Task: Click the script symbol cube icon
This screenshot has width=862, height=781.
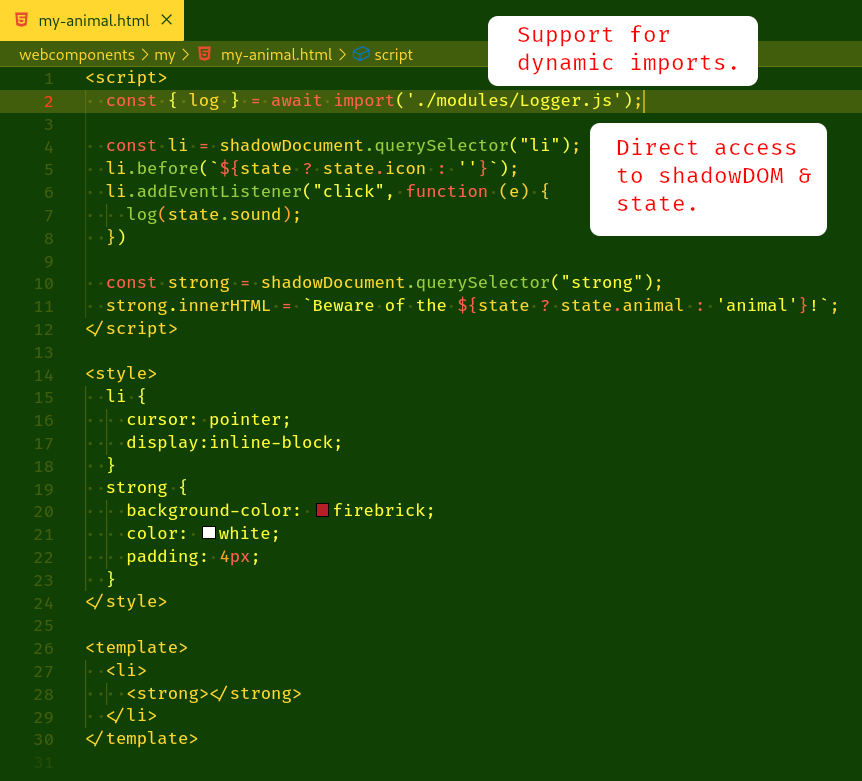Action: pos(361,54)
